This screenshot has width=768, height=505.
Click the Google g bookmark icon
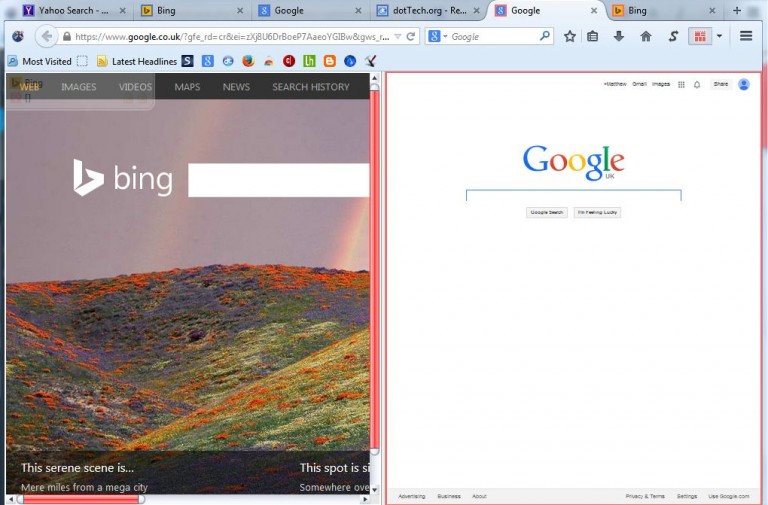pos(208,61)
